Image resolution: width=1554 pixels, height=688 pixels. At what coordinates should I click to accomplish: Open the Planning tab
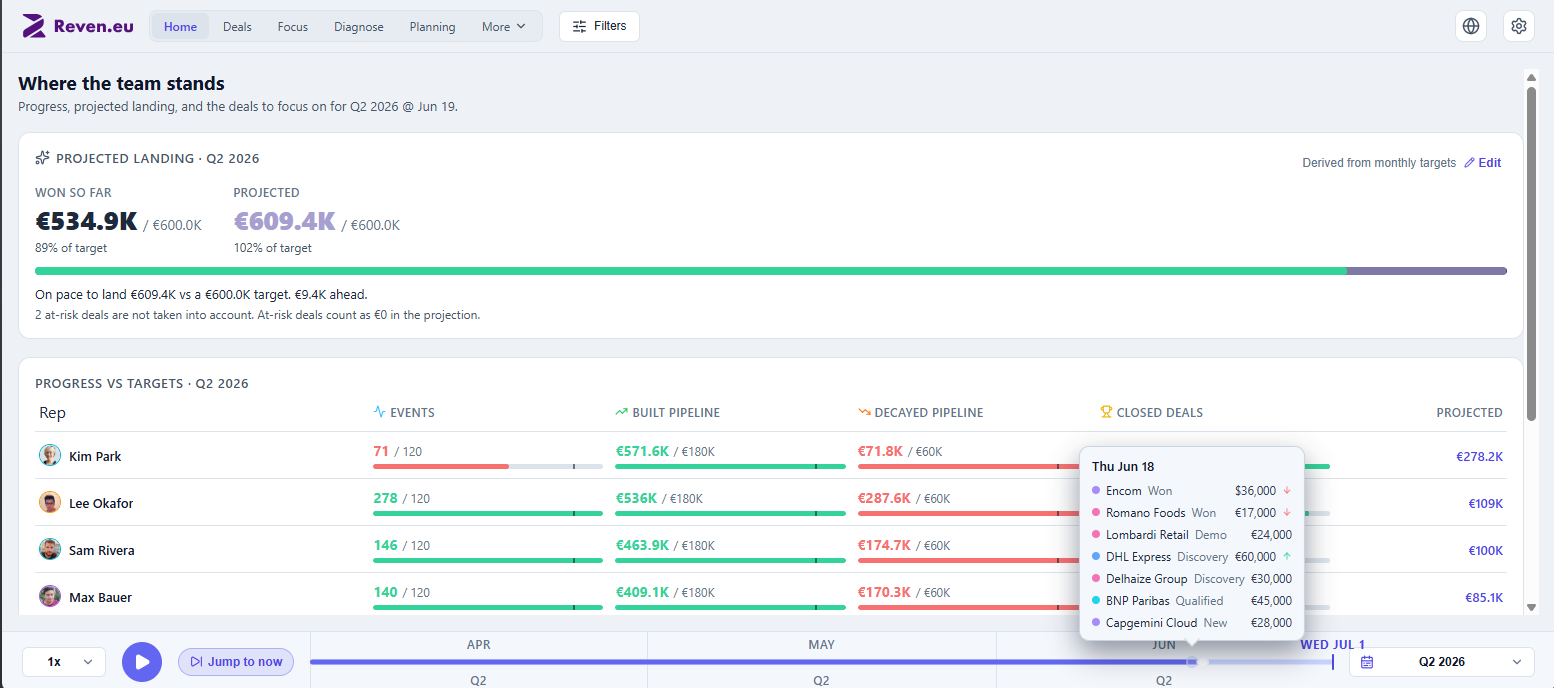(432, 27)
